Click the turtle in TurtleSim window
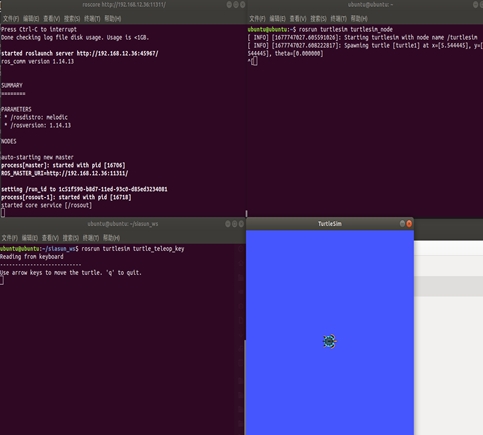Image resolution: width=483 pixels, height=435 pixels. click(329, 341)
